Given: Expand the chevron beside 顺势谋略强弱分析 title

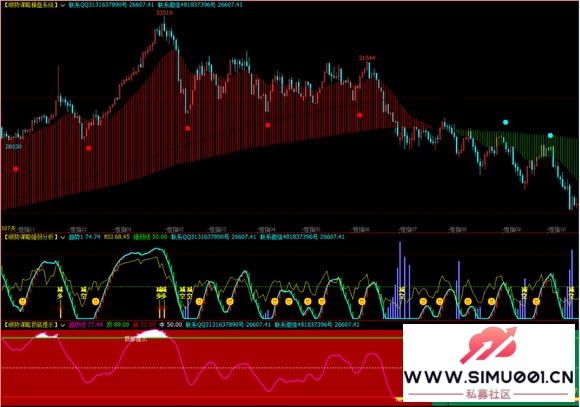Looking at the screenshot, I should (x=63, y=237).
